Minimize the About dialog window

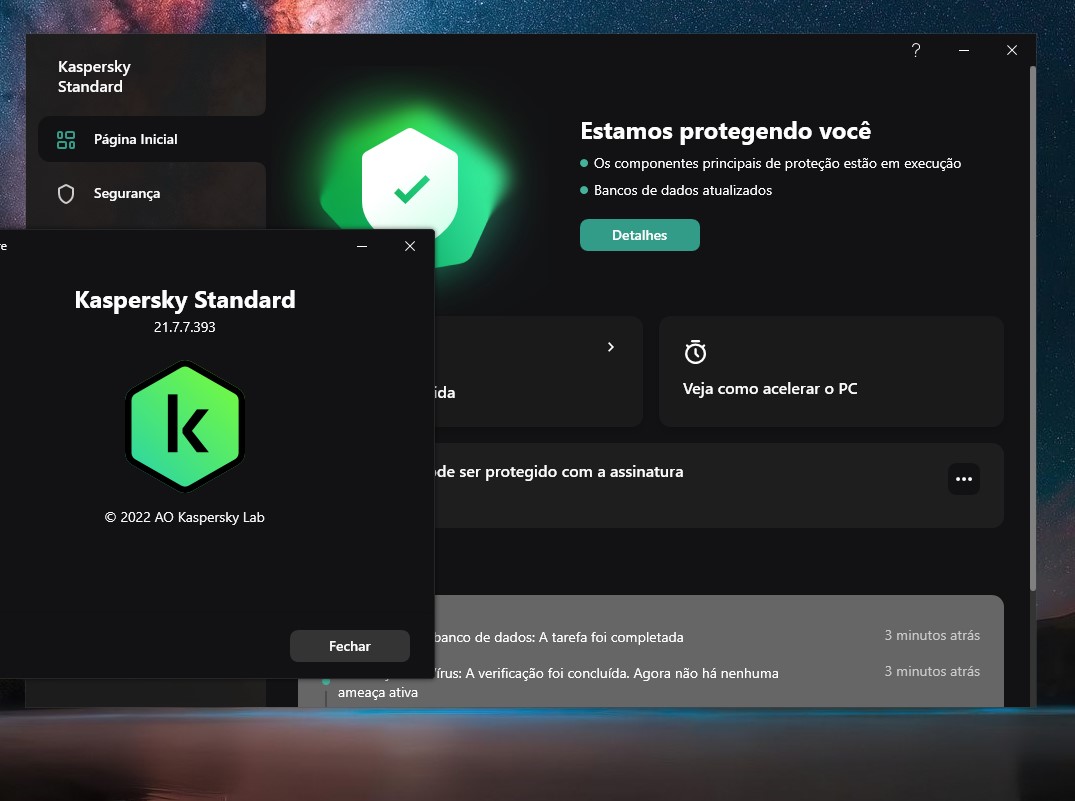coord(362,246)
